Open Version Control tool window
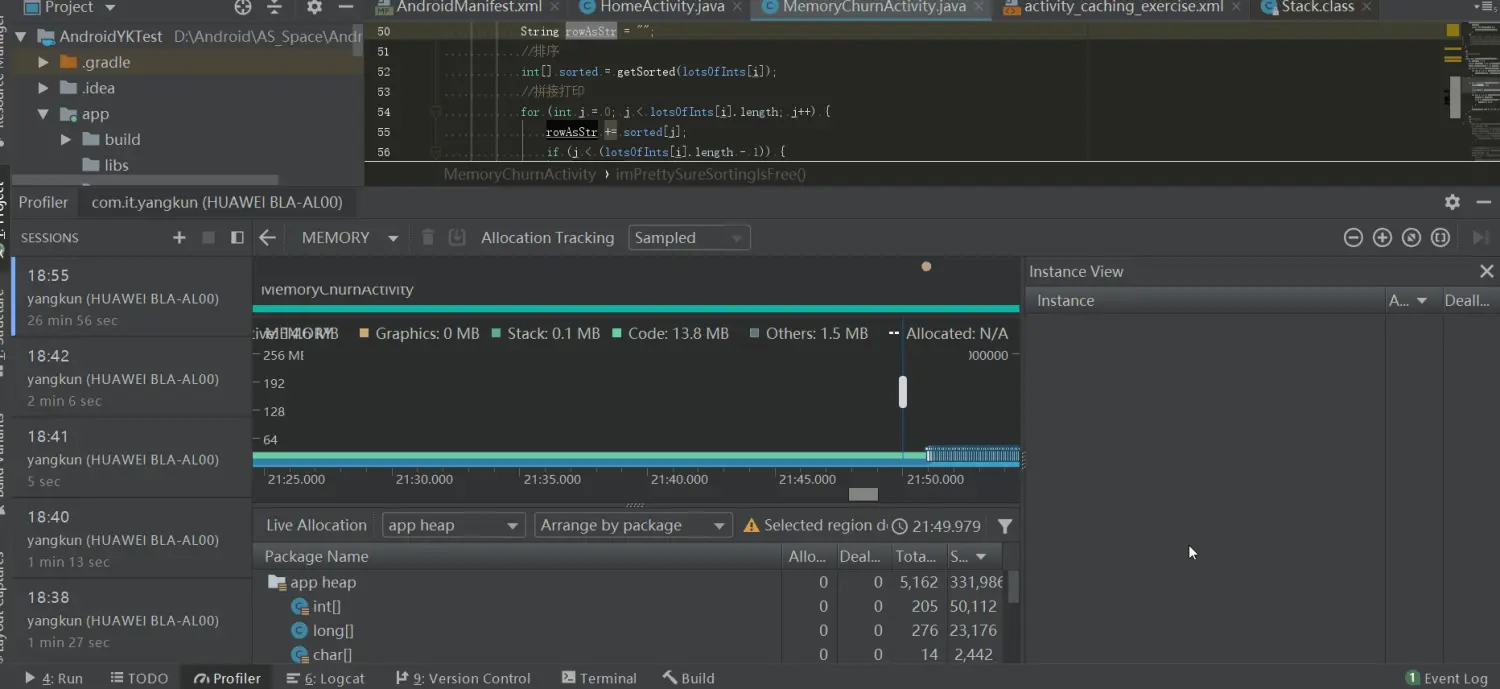Screen dimensions: 1500x689 tap(462, 678)
